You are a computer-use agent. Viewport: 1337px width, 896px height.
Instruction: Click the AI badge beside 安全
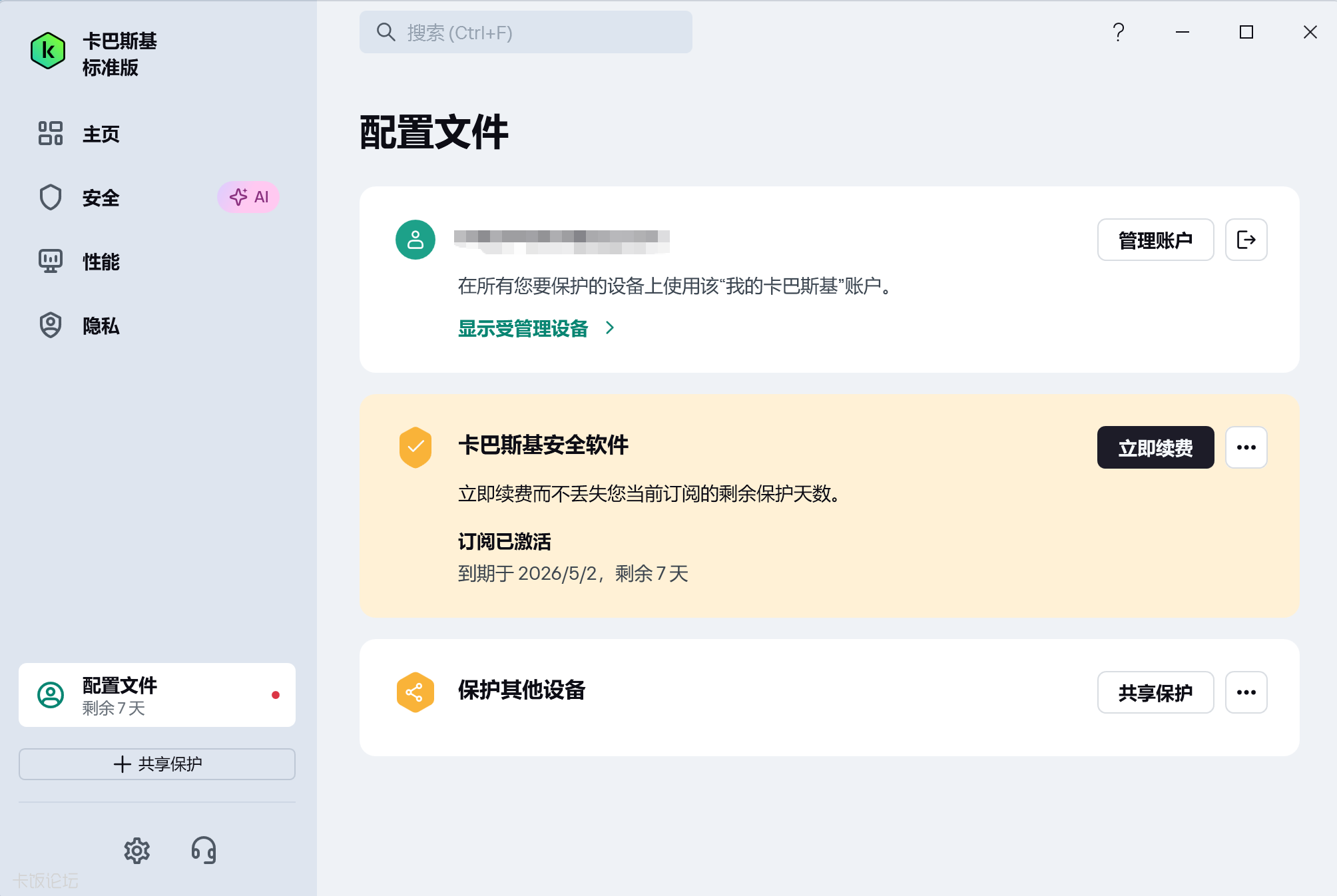click(x=248, y=197)
